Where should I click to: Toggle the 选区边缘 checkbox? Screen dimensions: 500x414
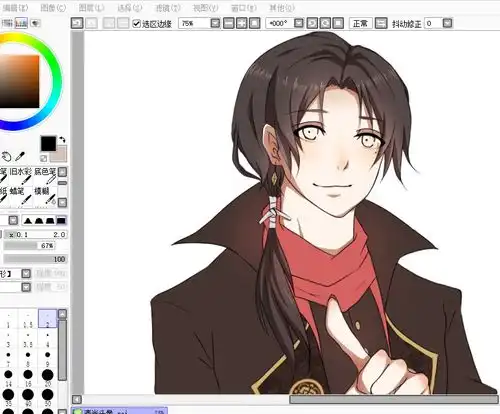click(x=136, y=23)
